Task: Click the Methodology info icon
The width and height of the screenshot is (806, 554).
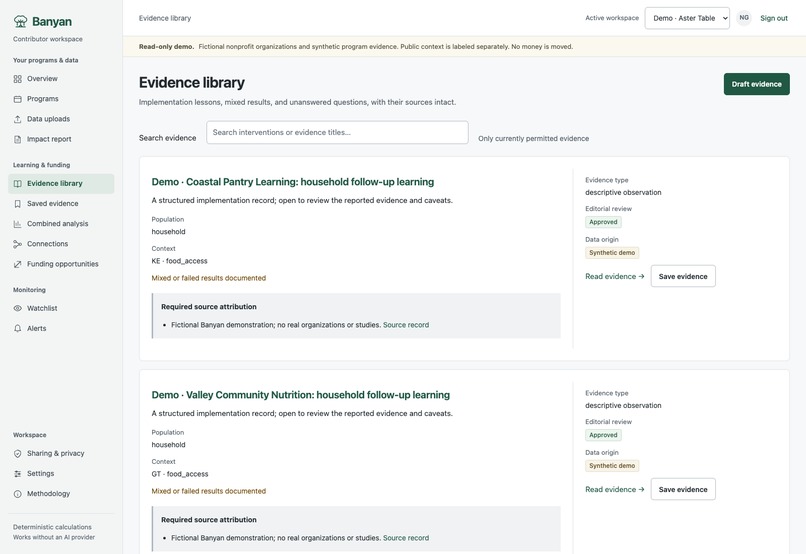Action: (x=17, y=493)
